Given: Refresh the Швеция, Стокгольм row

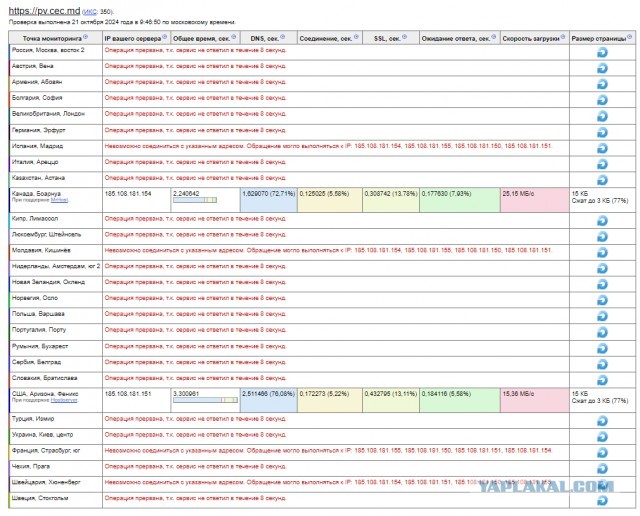Looking at the screenshot, I should tap(602, 501).
